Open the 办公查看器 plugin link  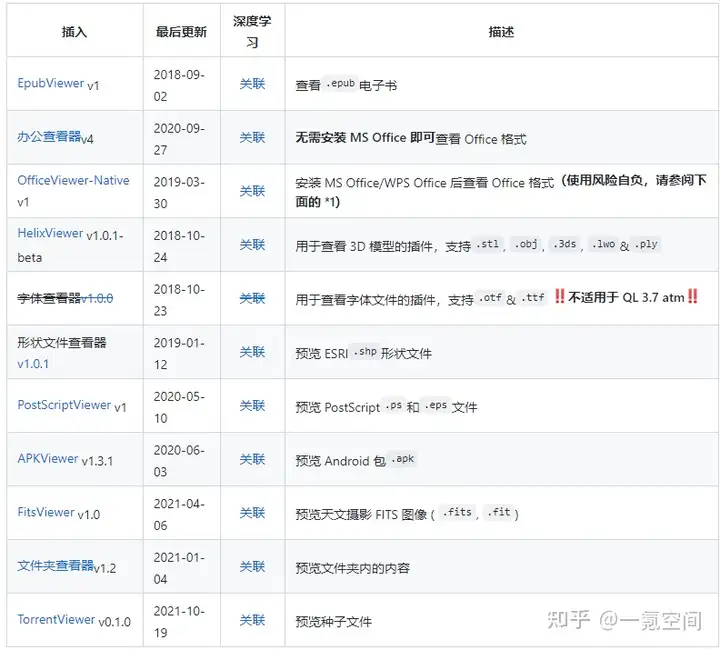tap(49, 136)
